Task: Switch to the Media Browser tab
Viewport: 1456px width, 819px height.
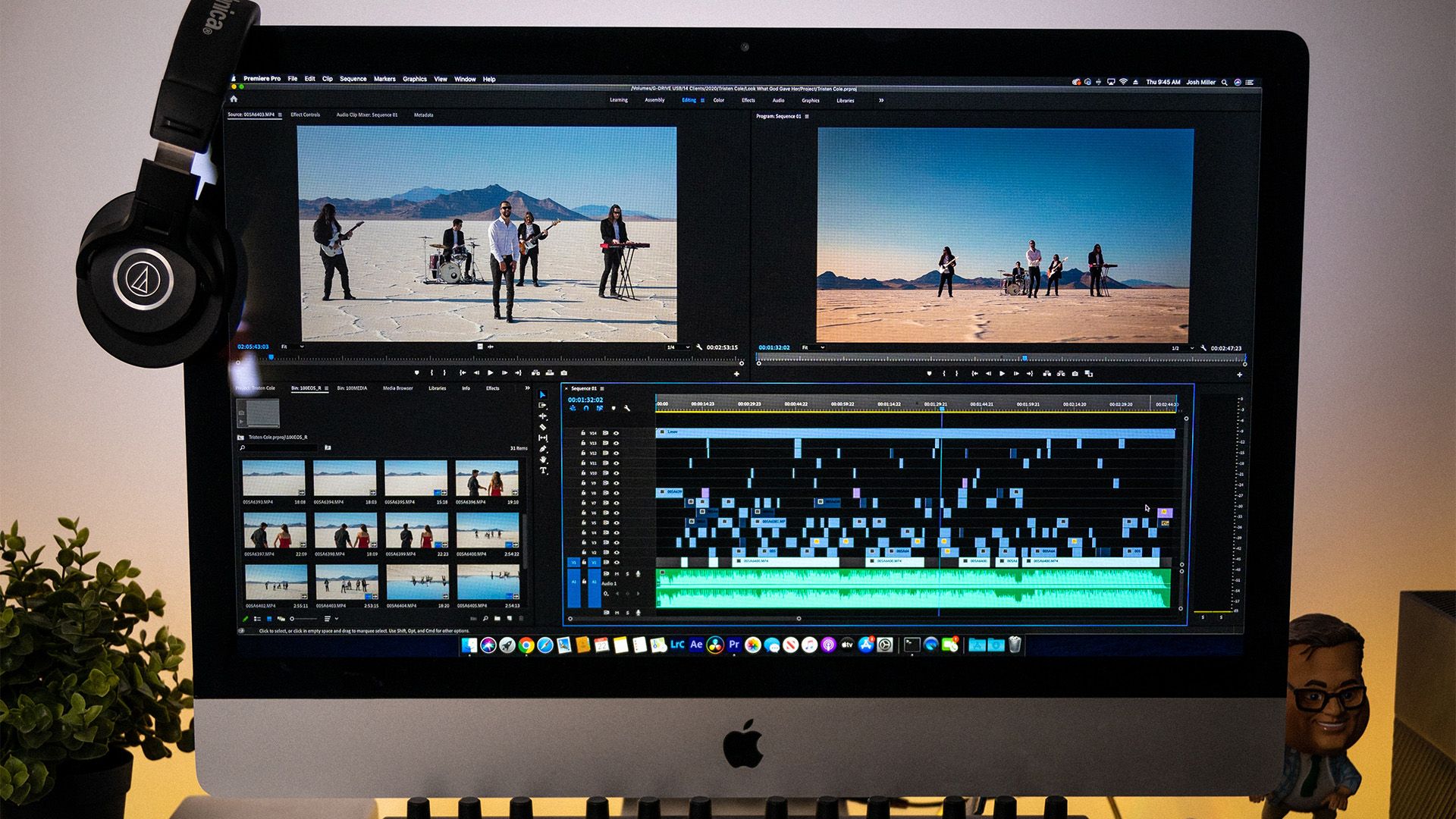Action: click(x=397, y=388)
